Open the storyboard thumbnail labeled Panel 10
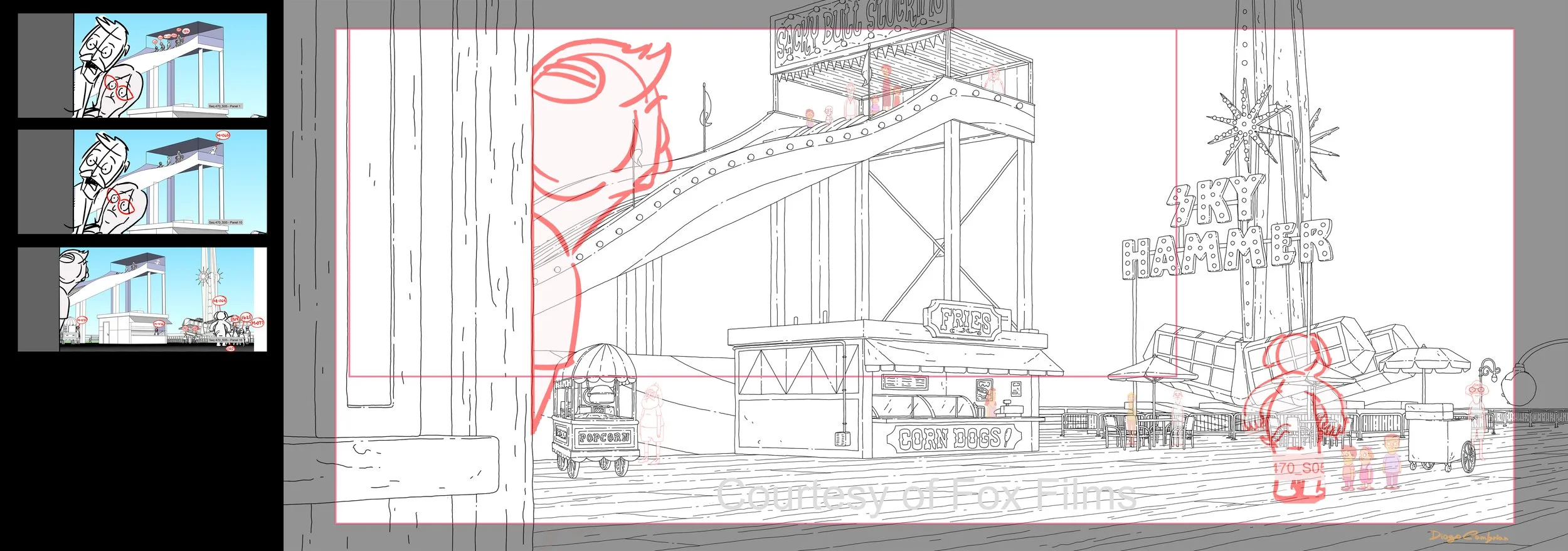The height and width of the screenshot is (551, 1568). tap(142, 182)
